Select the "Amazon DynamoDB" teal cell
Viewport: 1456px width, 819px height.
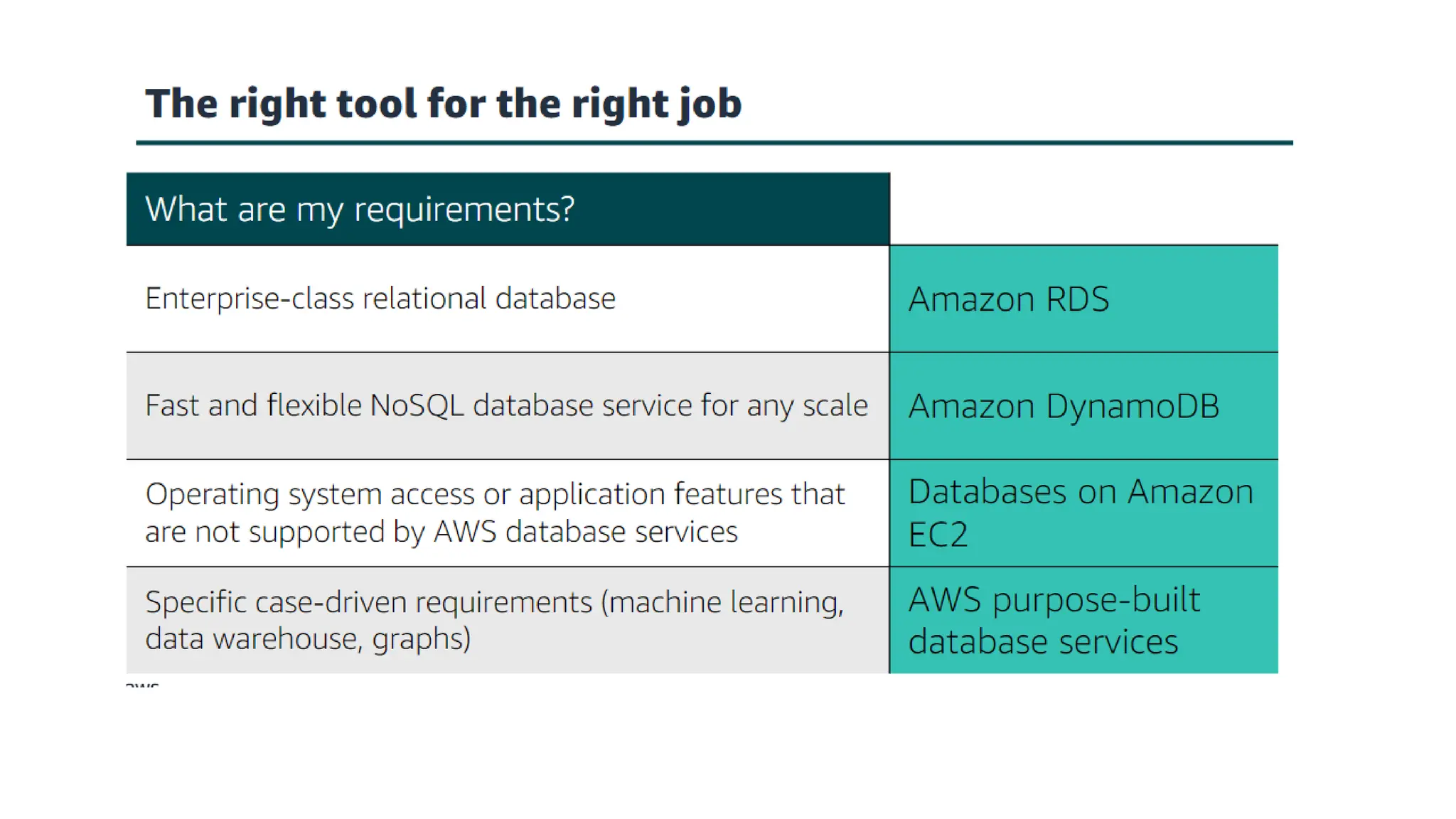pos(1083,406)
